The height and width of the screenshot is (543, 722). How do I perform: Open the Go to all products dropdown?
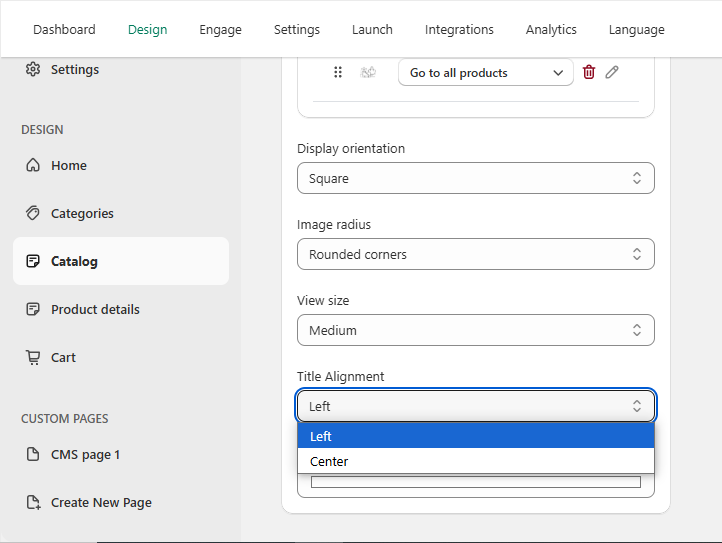click(486, 72)
